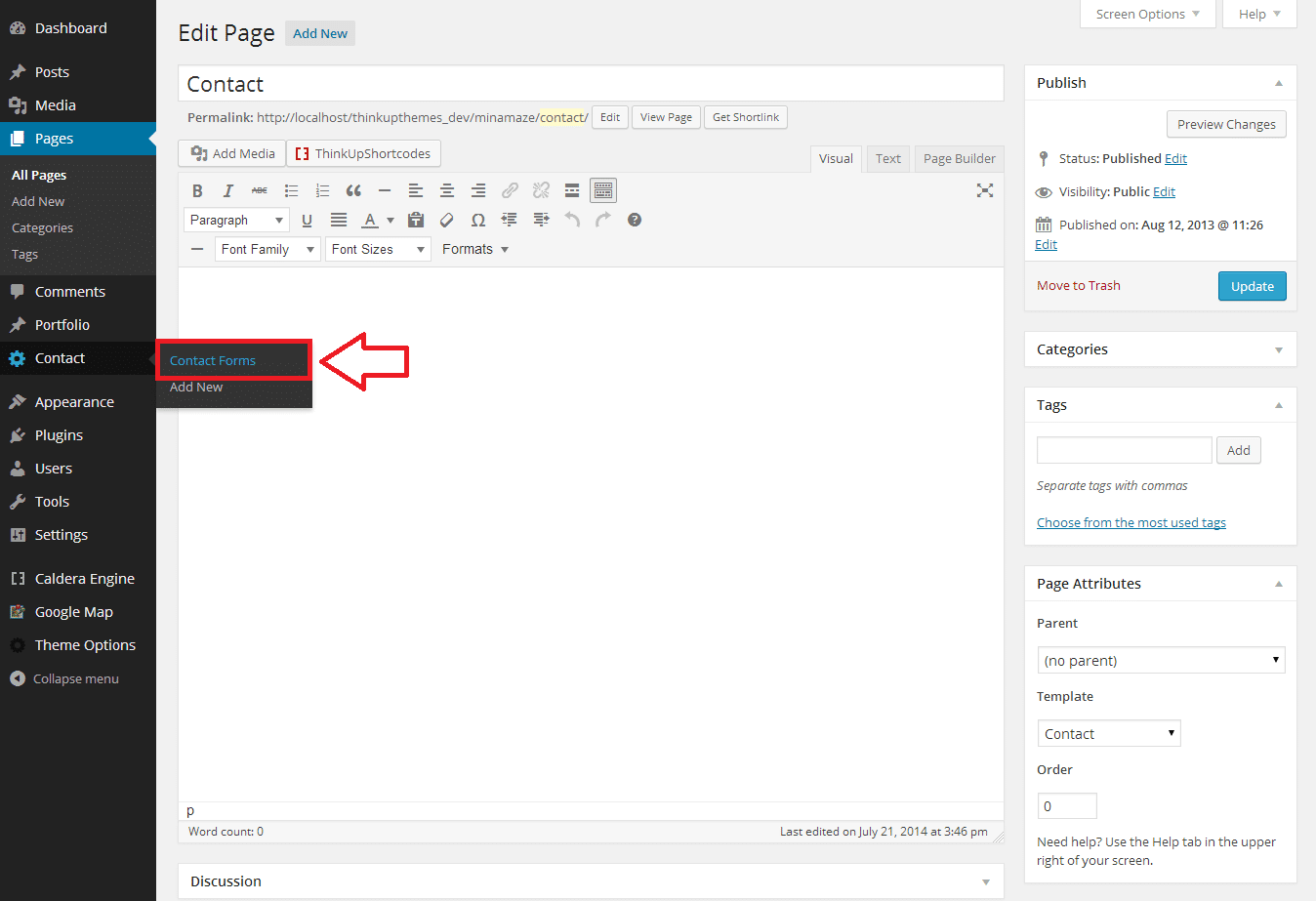Viewport: 1316px width, 901px height.
Task: Open the special character (omega) picker
Action: [478, 221]
